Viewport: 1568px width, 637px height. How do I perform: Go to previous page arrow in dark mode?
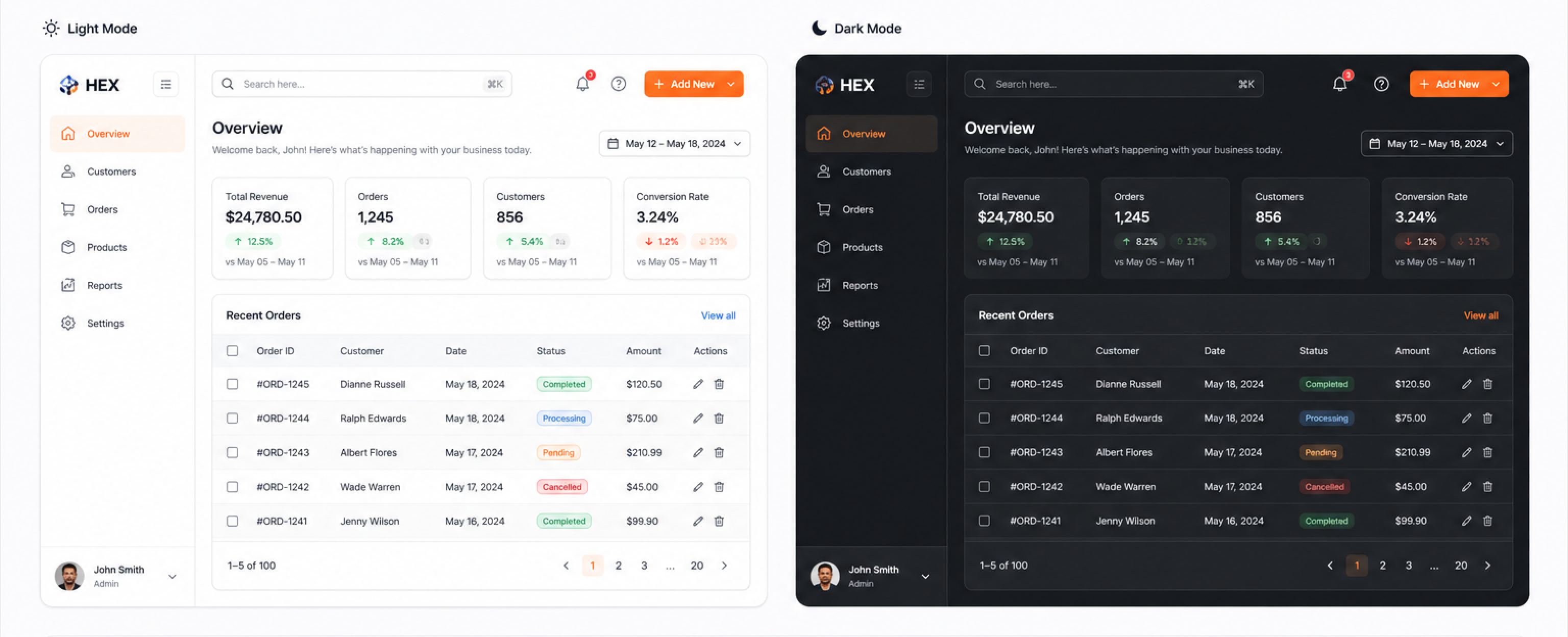pos(1330,566)
